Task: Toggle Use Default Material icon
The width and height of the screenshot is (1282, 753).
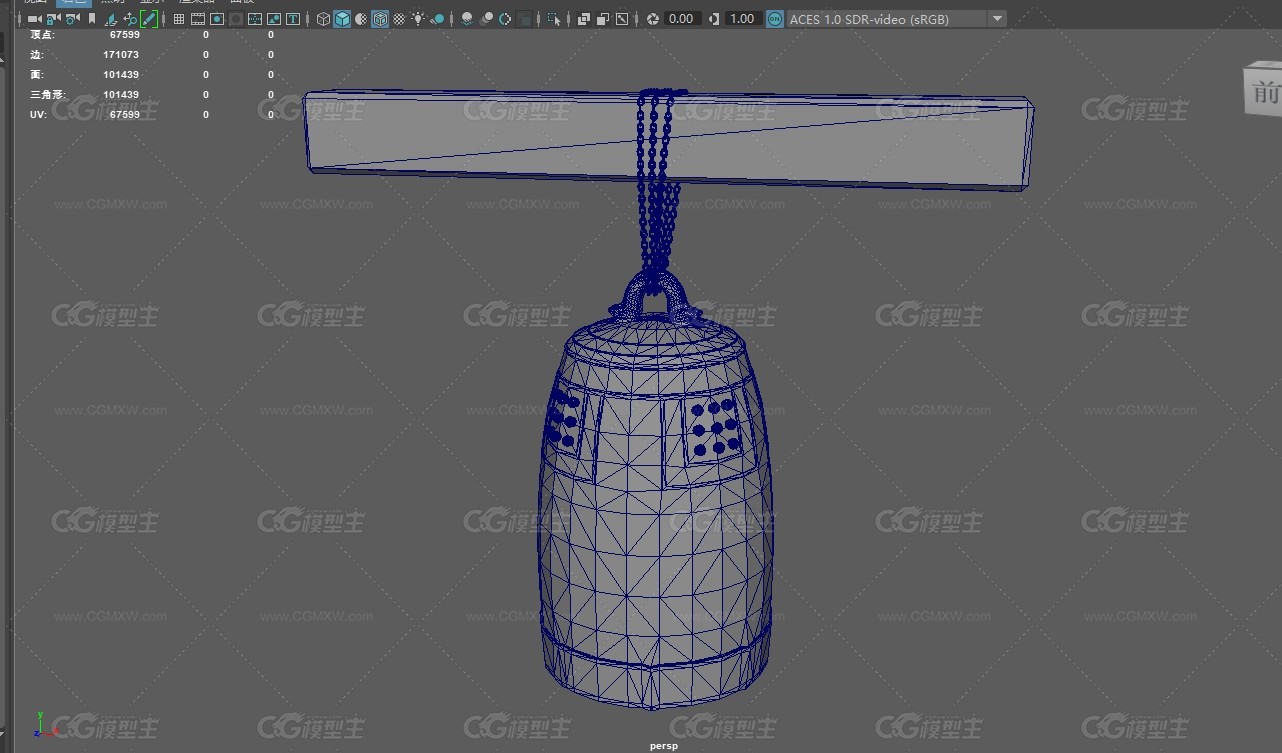Action: [x=361, y=19]
